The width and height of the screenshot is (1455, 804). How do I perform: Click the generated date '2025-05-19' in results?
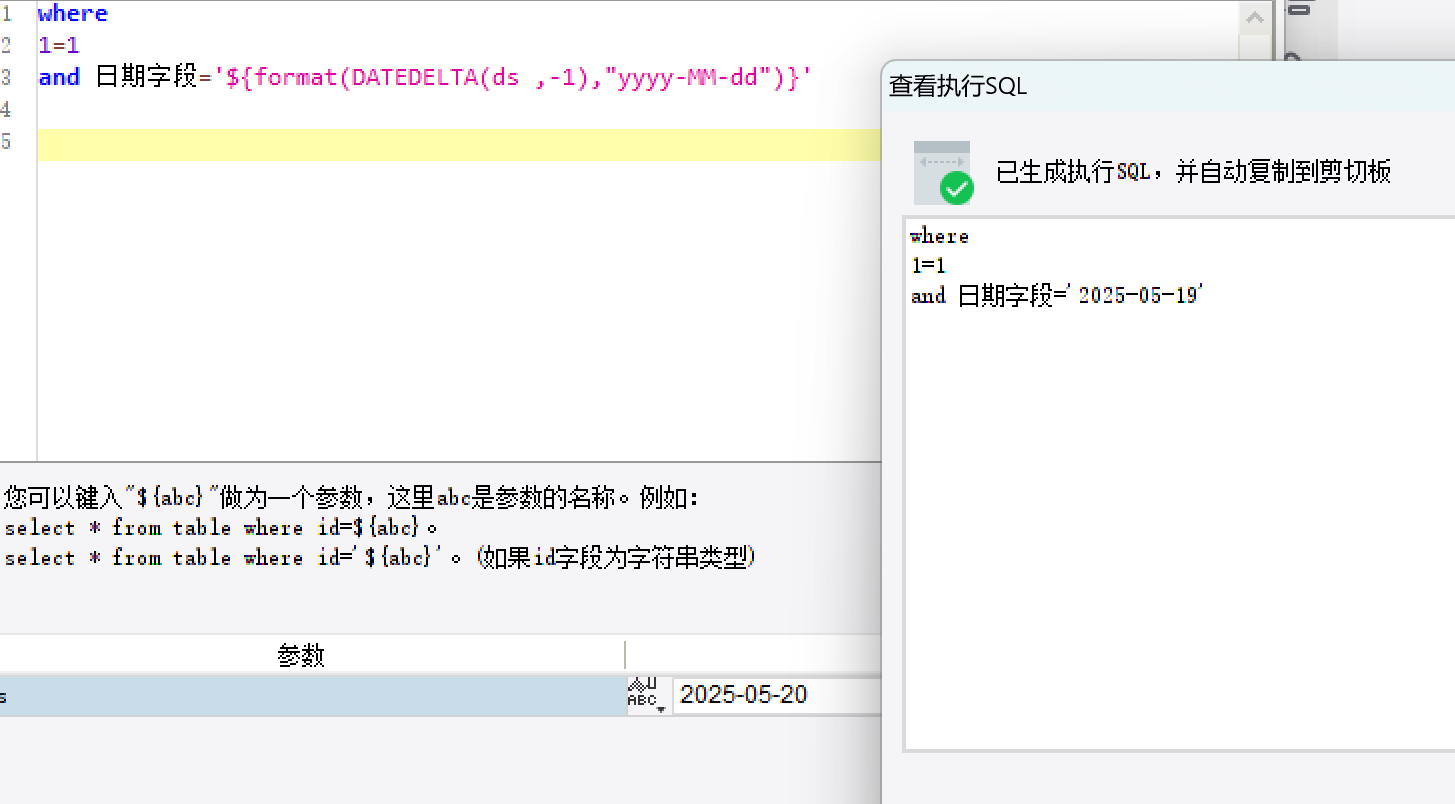click(x=1138, y=296)
